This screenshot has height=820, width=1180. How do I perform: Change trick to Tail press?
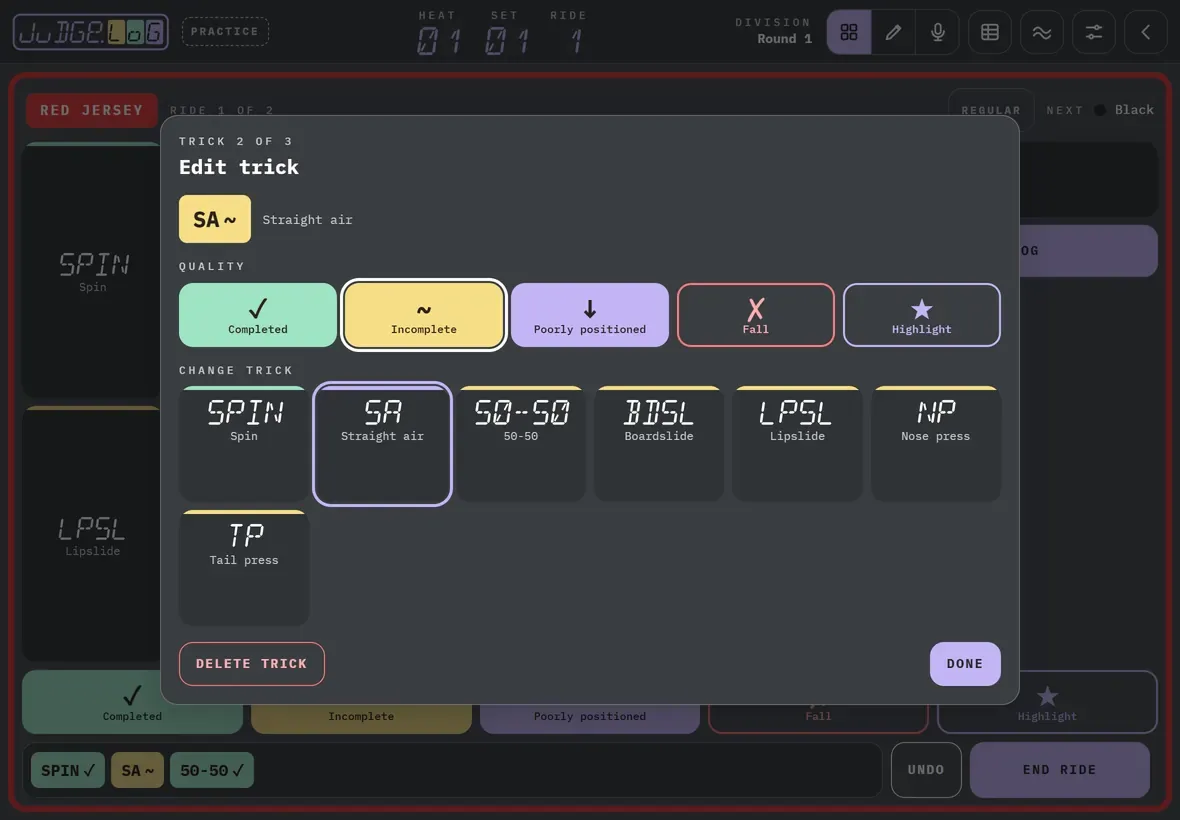pyautogui.click(x=244, y=568)
